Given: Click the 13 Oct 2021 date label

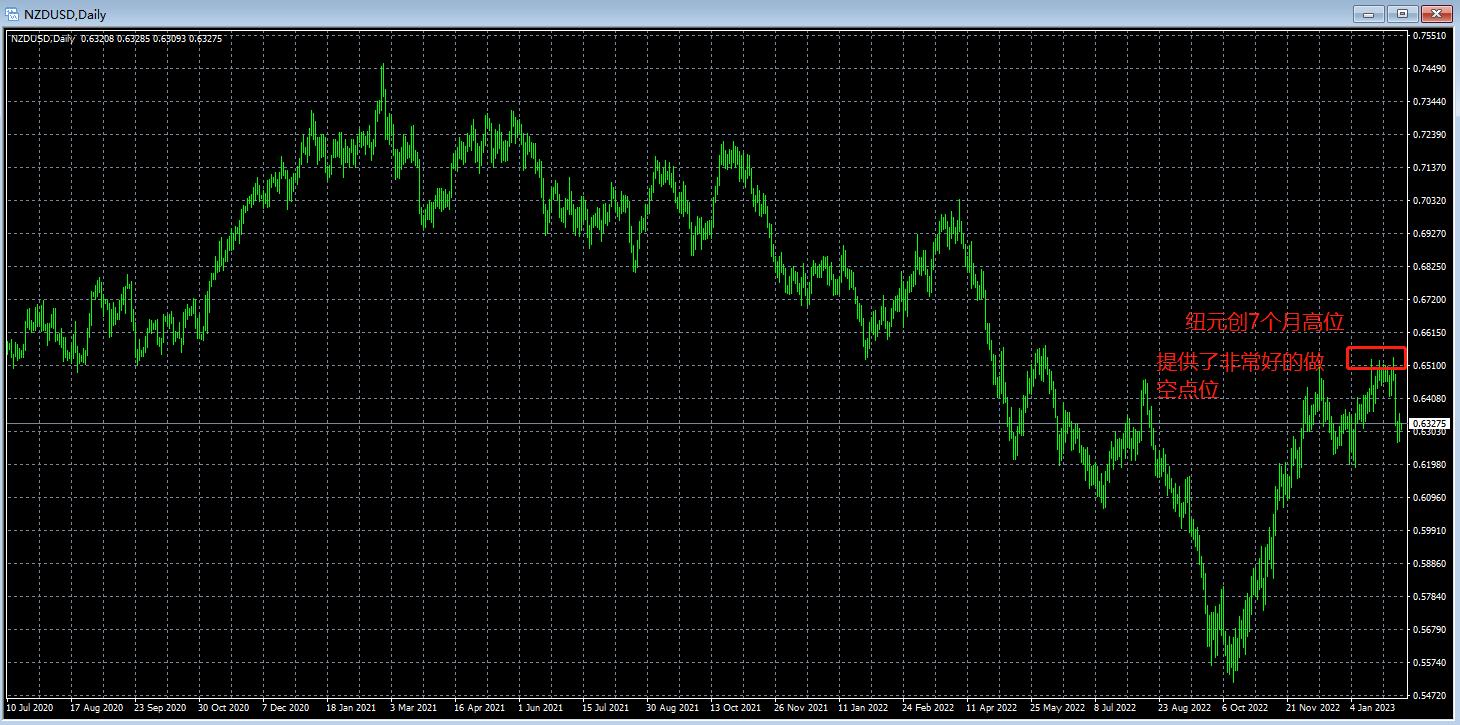Looking at the screenshot, I should tap(735, 708).
